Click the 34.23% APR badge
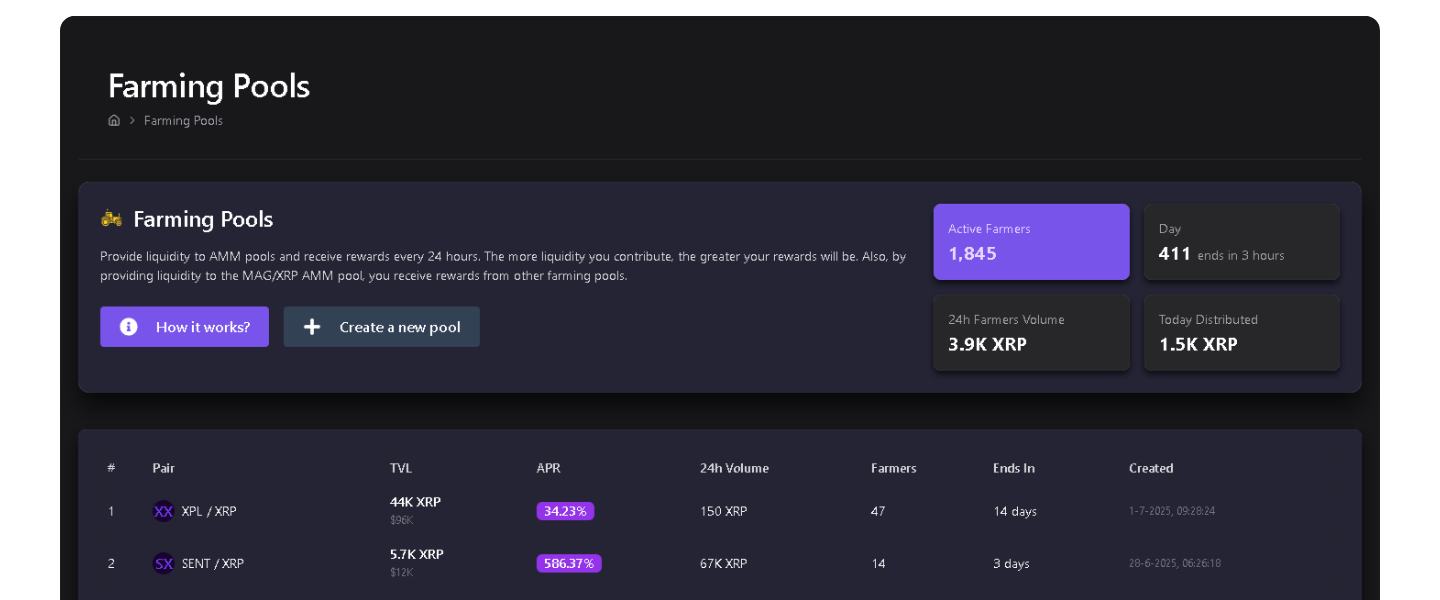Image resolution: width=1440 pixels, height=600 pixels. [x=566, y=511]
